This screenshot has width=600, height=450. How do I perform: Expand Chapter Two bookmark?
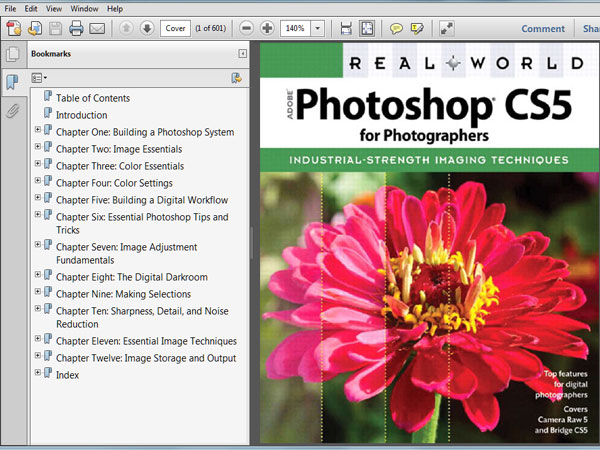[x=38, y=147]
